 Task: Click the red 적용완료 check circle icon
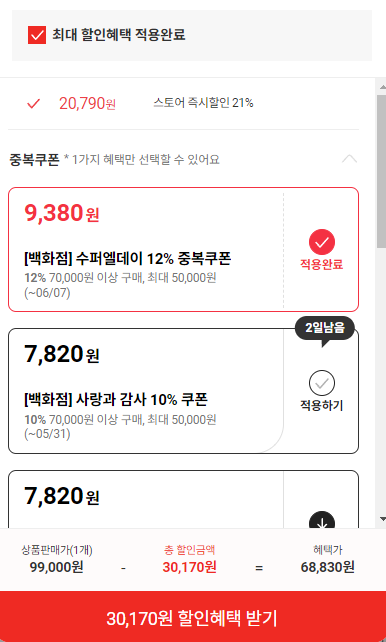pos(322,242)
